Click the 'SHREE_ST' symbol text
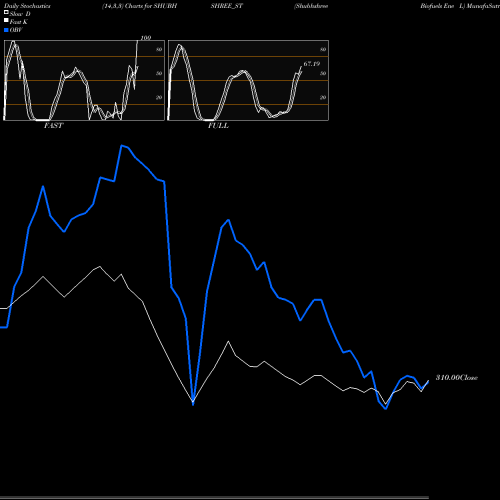This screenshot has width=500, height=500. (x=227, y=6)
